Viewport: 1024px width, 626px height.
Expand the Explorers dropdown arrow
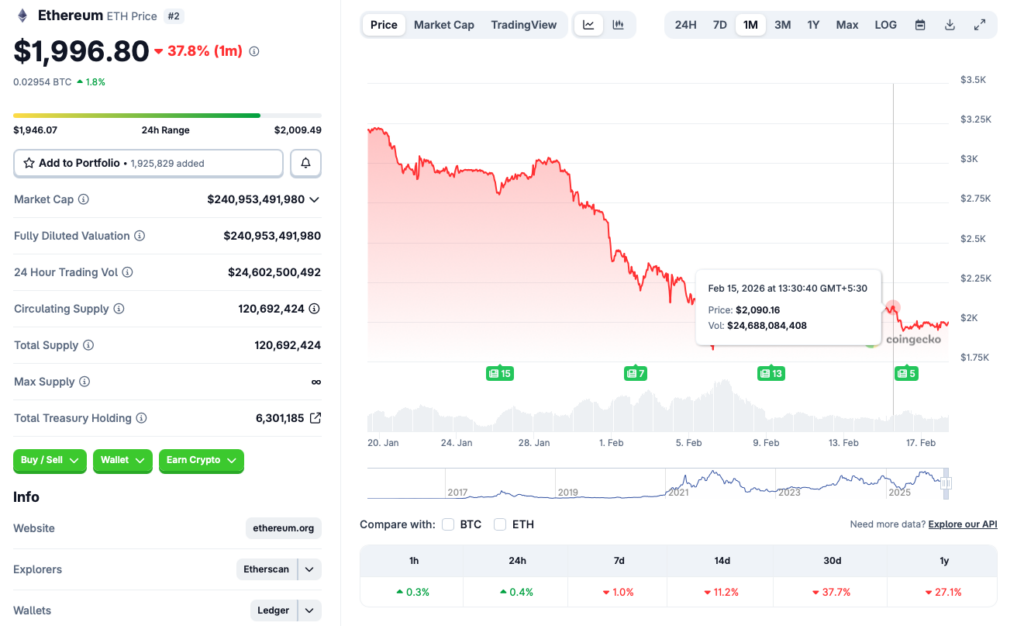[310, 569]
